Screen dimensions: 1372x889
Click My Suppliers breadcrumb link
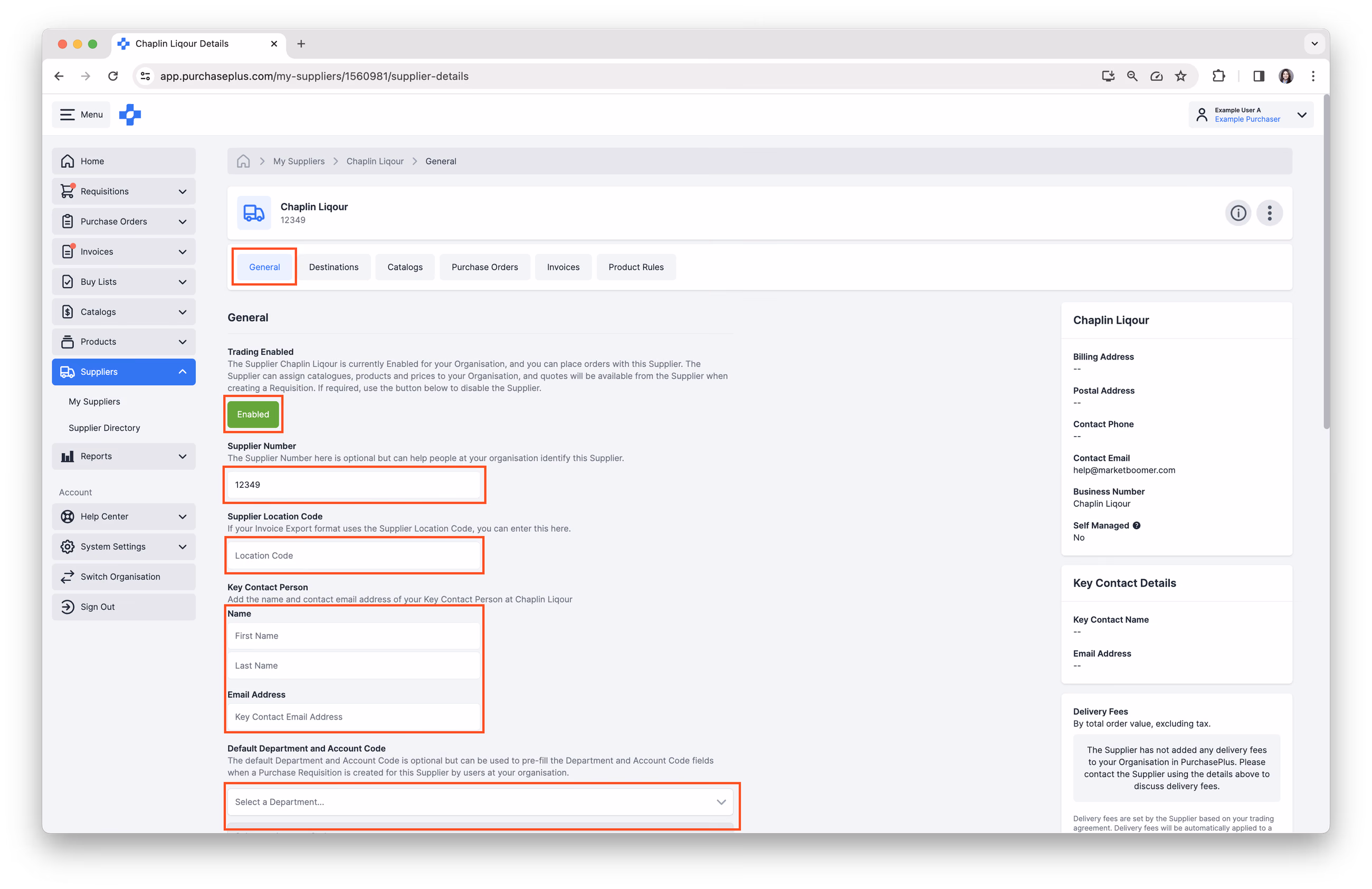click(299, 161)
